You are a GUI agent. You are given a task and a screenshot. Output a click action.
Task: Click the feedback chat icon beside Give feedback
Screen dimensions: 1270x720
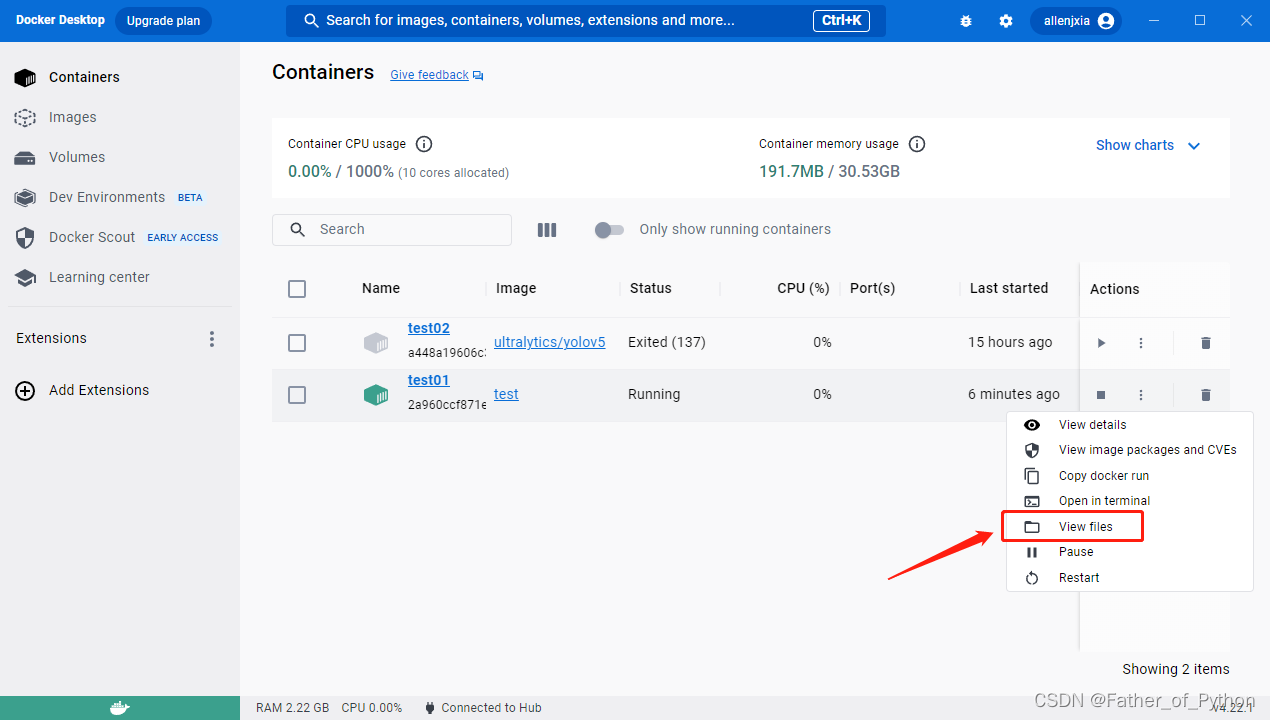click(478, 76)
